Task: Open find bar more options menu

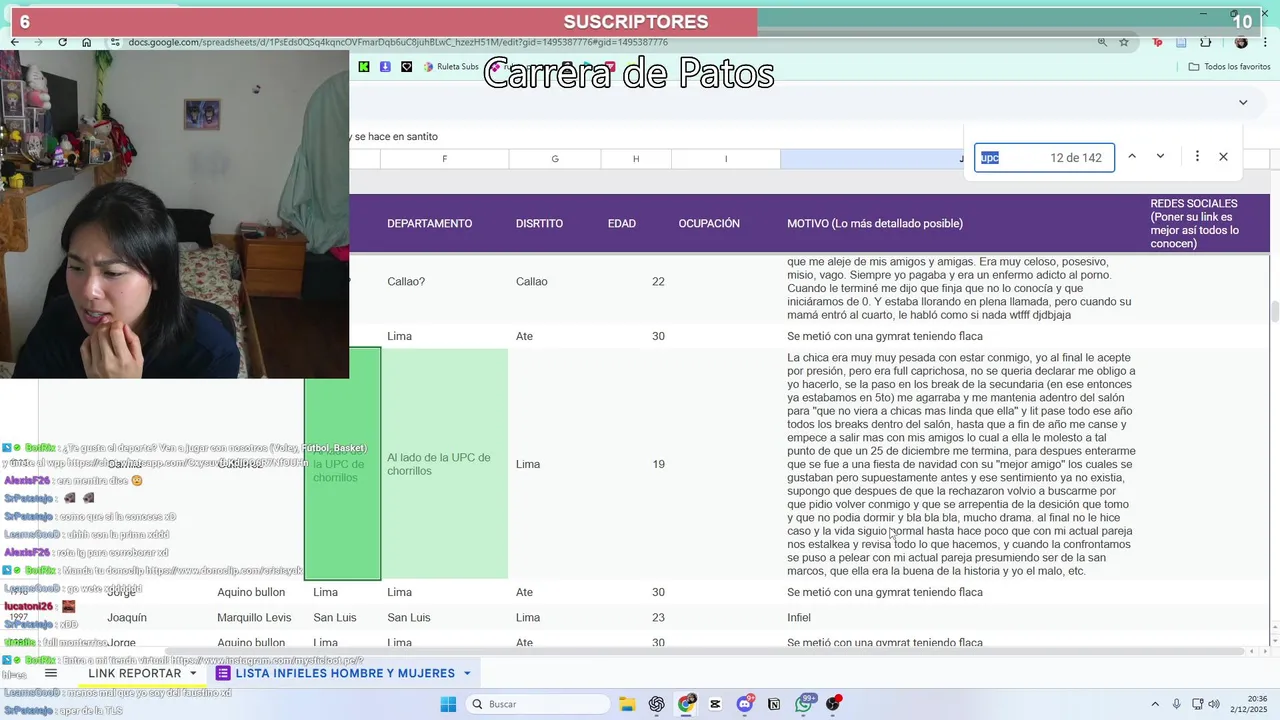Action: (1197, 156)
